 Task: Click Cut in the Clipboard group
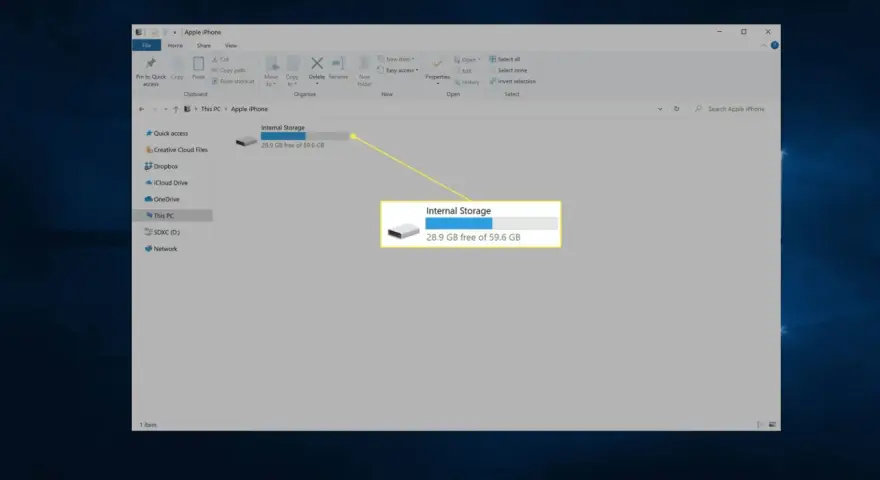(221, 59)
